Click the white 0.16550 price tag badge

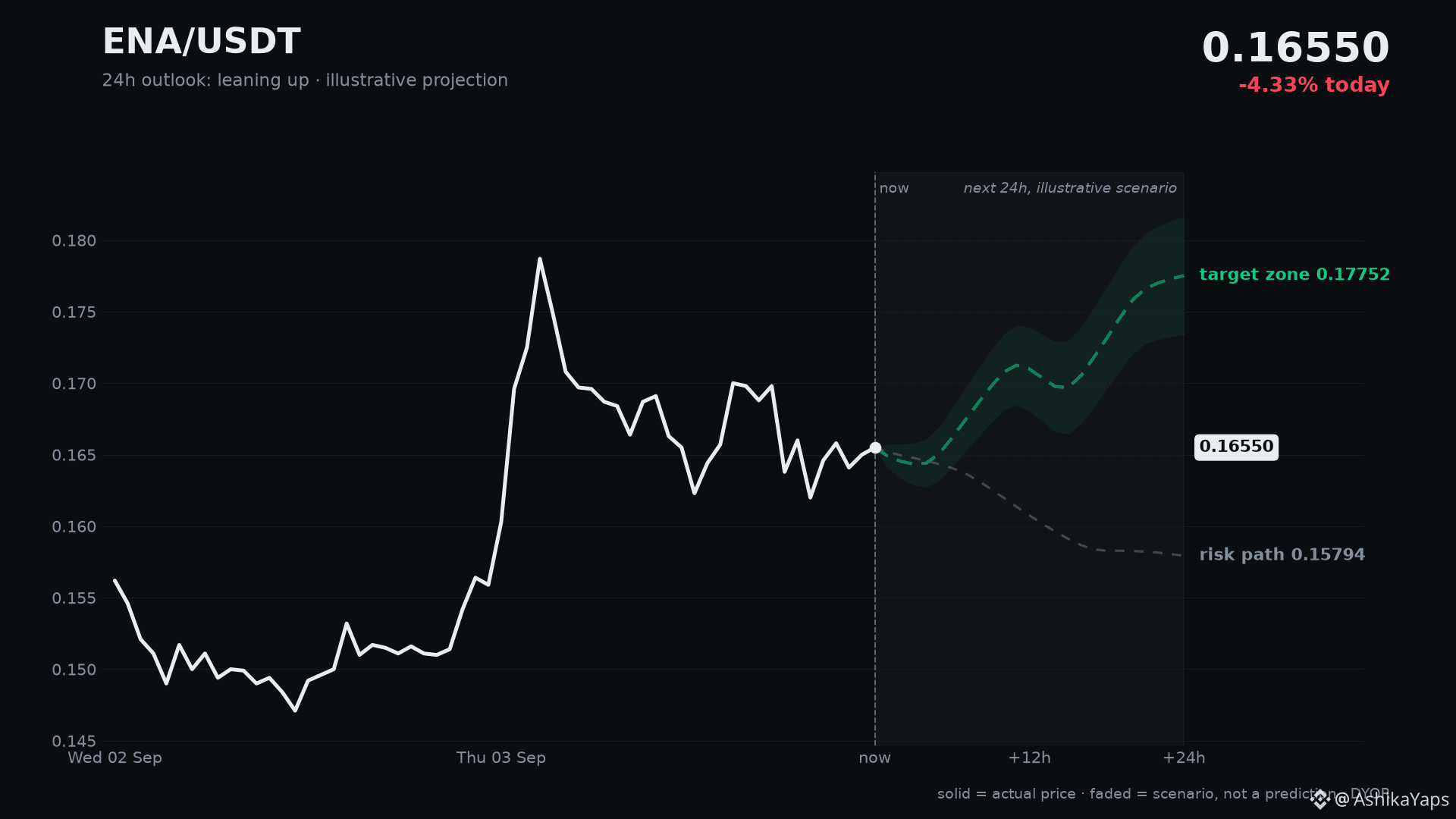[x=1236, y=447]
